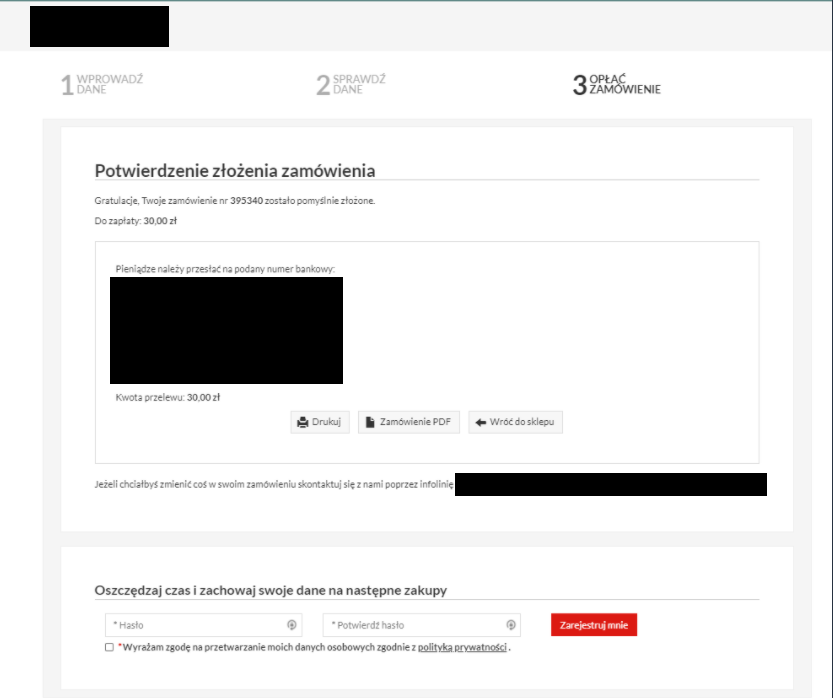
Task: Open the polityką prywatności link
Action: [462, 647]
